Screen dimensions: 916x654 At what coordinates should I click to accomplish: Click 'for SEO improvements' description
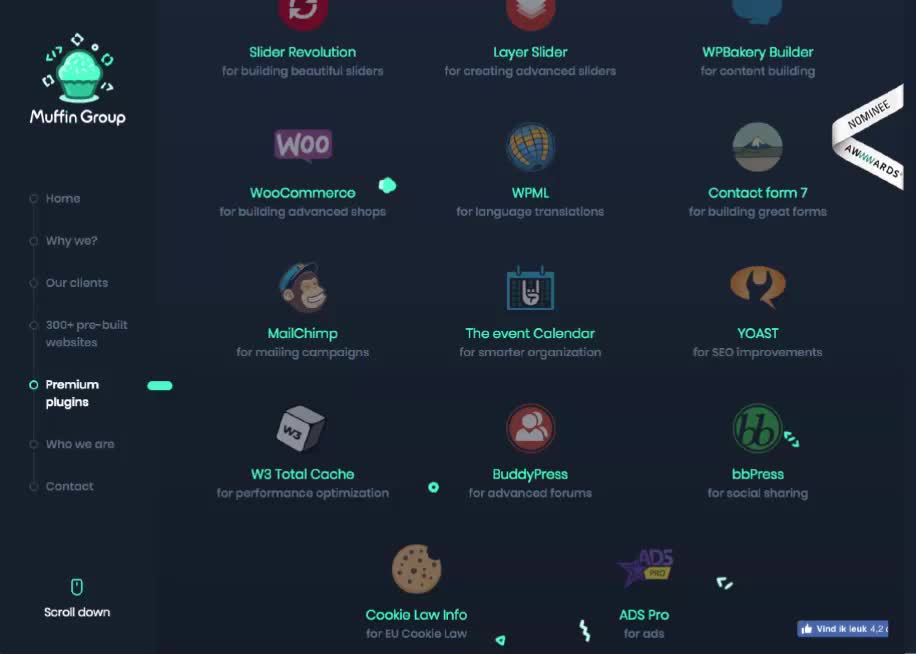pyautogui.click(x=758, y=353)
